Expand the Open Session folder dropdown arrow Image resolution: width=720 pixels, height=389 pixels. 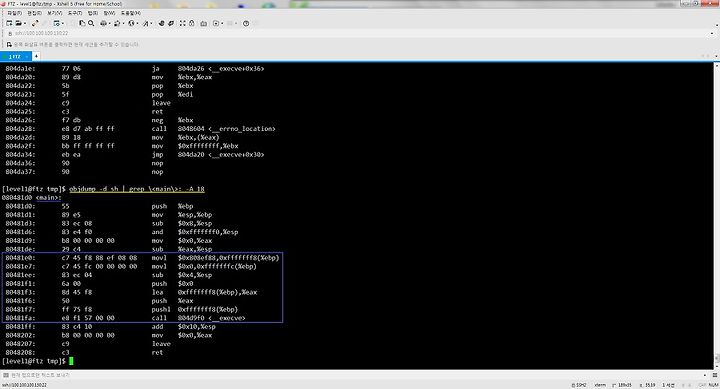click(24, 23)
